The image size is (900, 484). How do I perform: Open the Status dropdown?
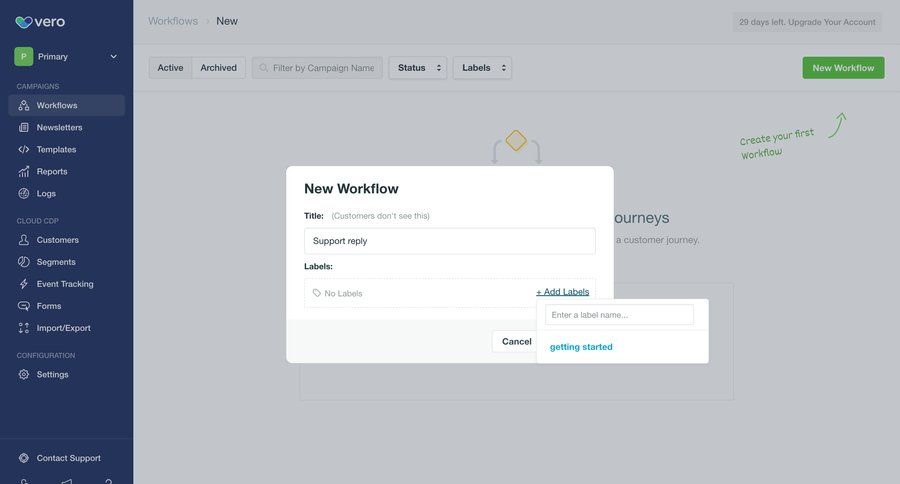pos(418,68)
